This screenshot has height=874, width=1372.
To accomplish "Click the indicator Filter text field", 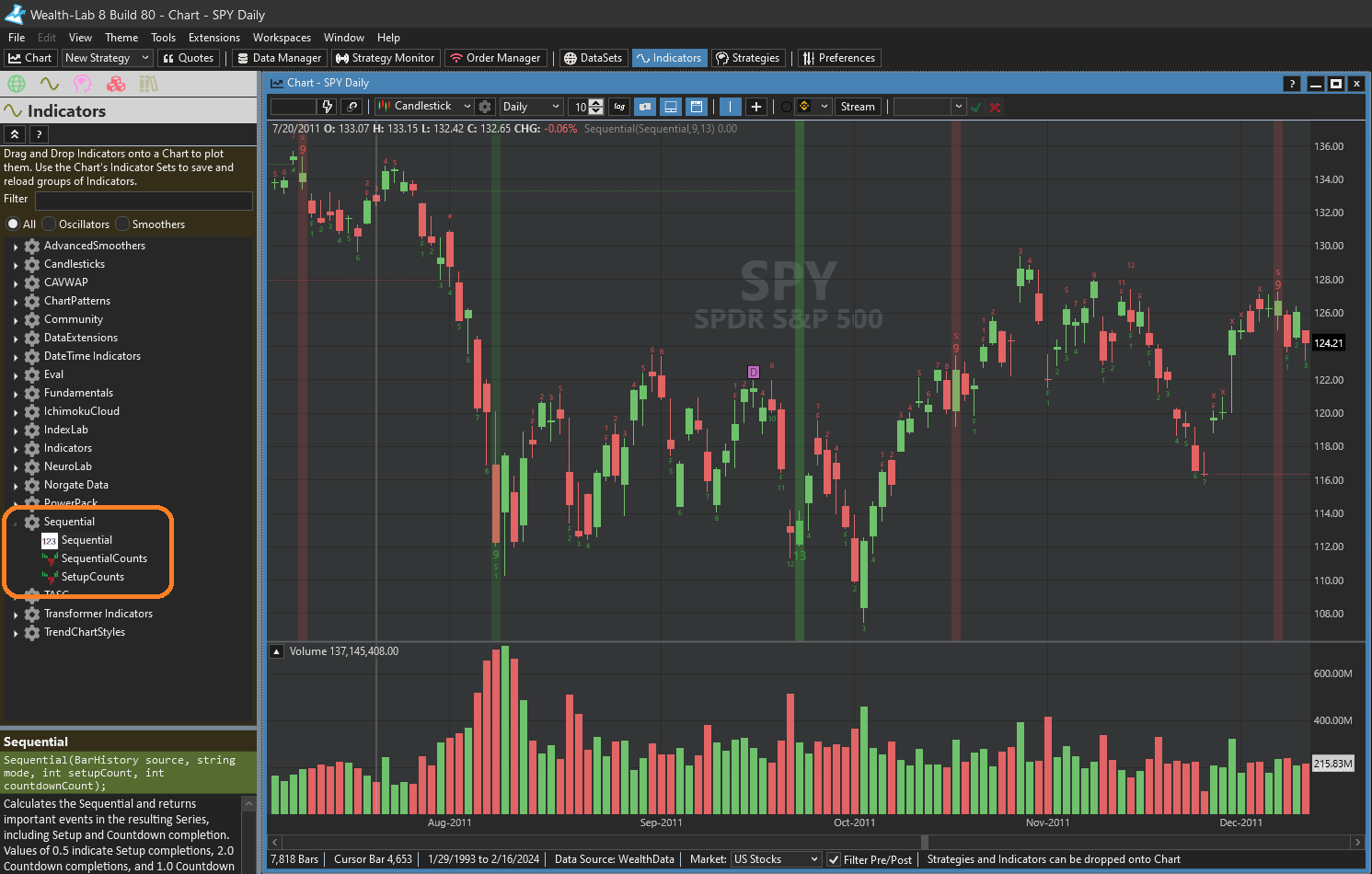I will [144, 200].
